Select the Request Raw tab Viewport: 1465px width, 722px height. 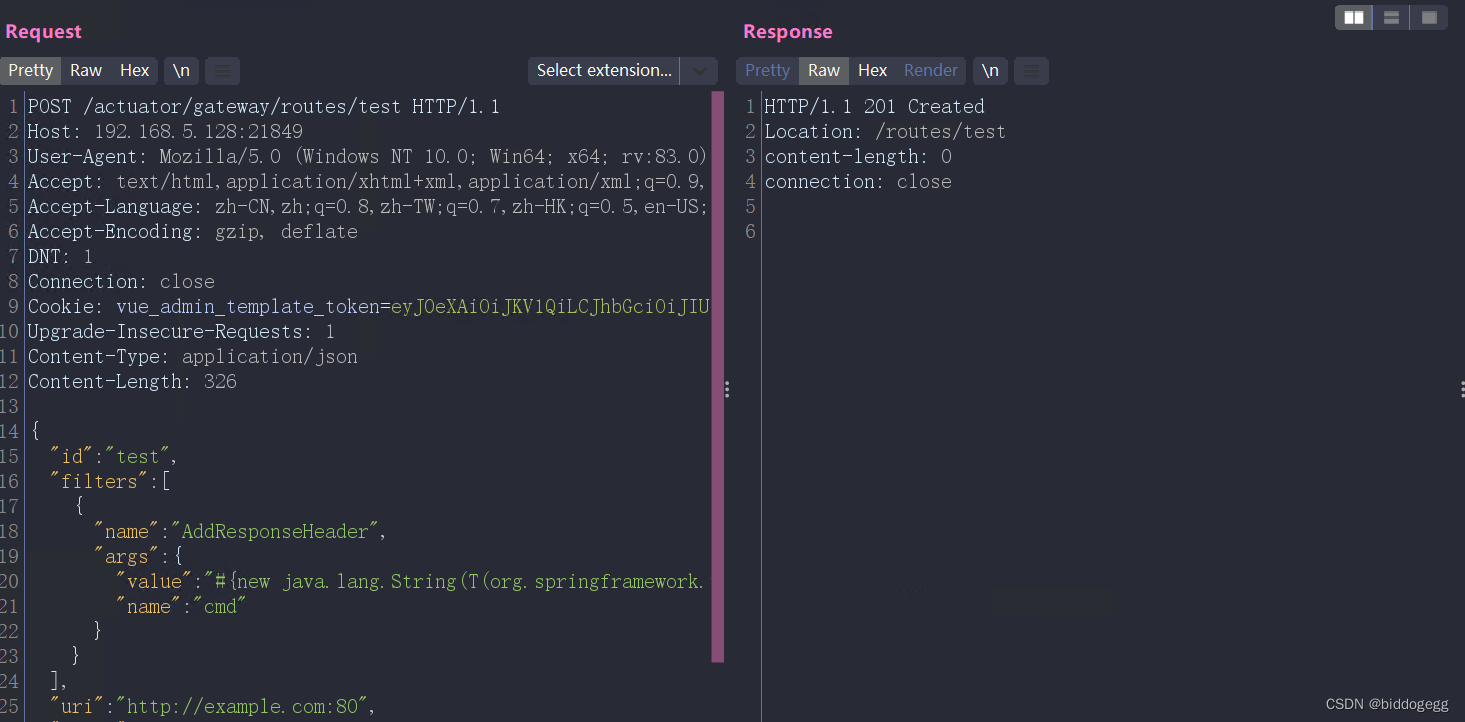pos(86,70)
